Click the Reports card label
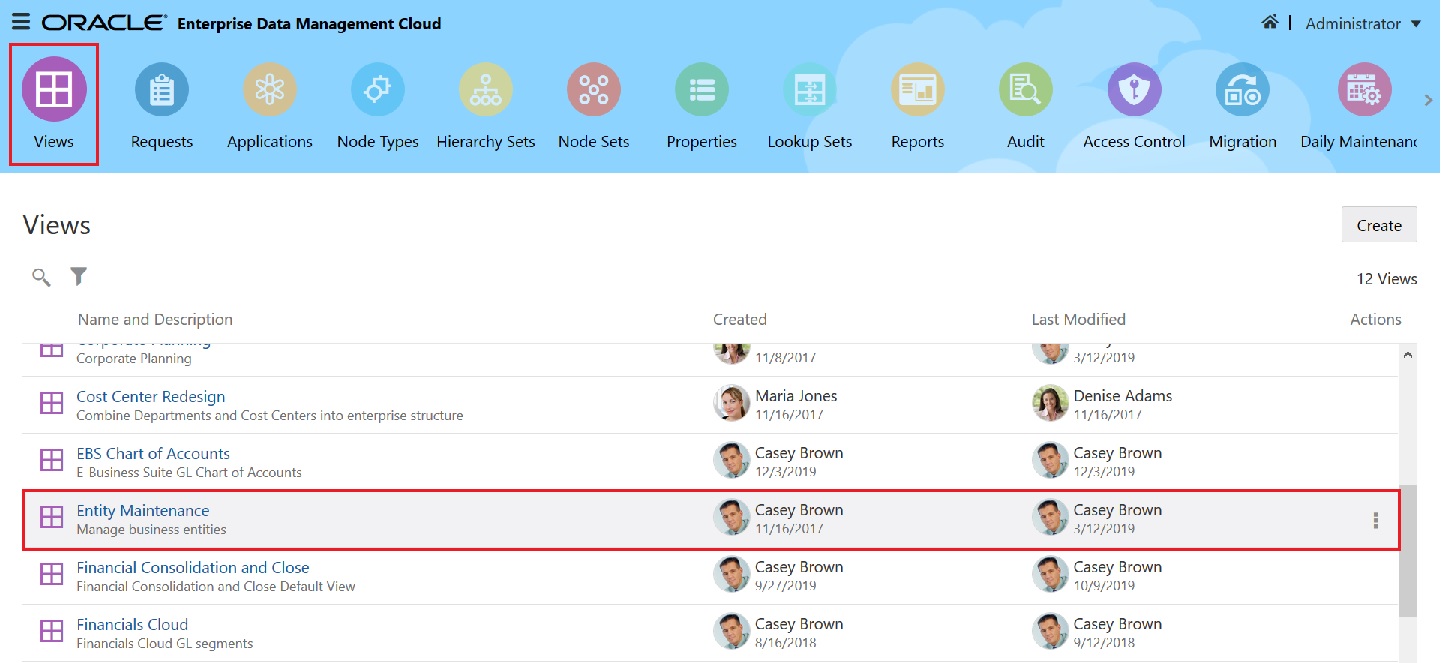Image resolution: width=1441 pixels, height=663 pixels. pos(918,142)
